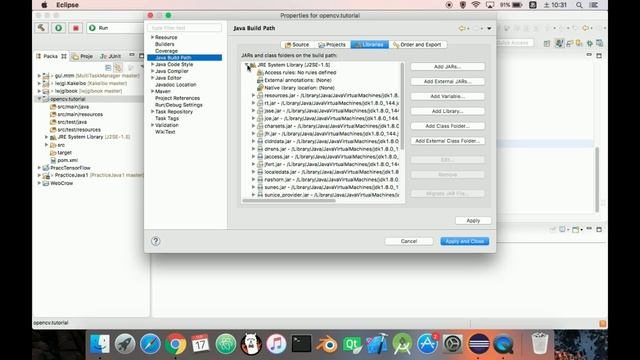Open Blender from the dock
Screen dimensions: 640x360
[327, 344]
